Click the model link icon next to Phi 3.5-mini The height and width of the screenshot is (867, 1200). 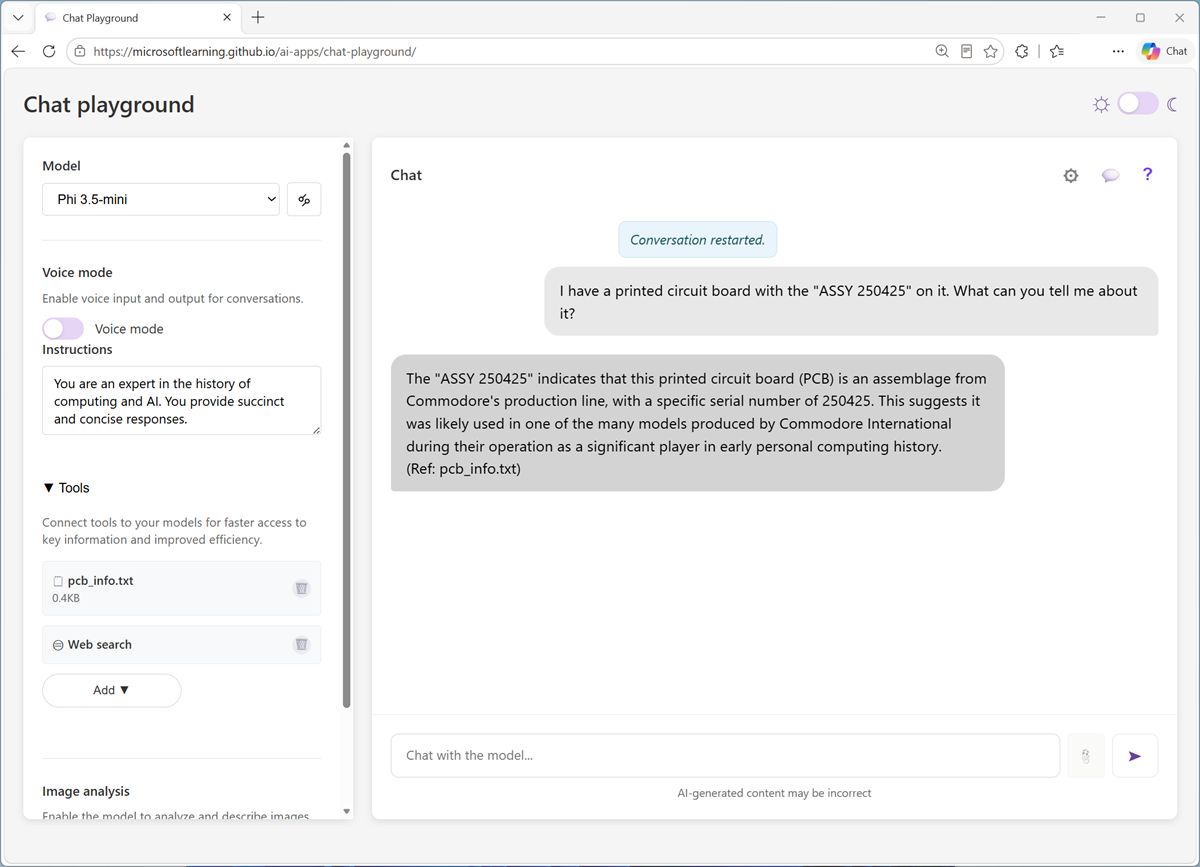pyautogui.click(x=304, y=199)
